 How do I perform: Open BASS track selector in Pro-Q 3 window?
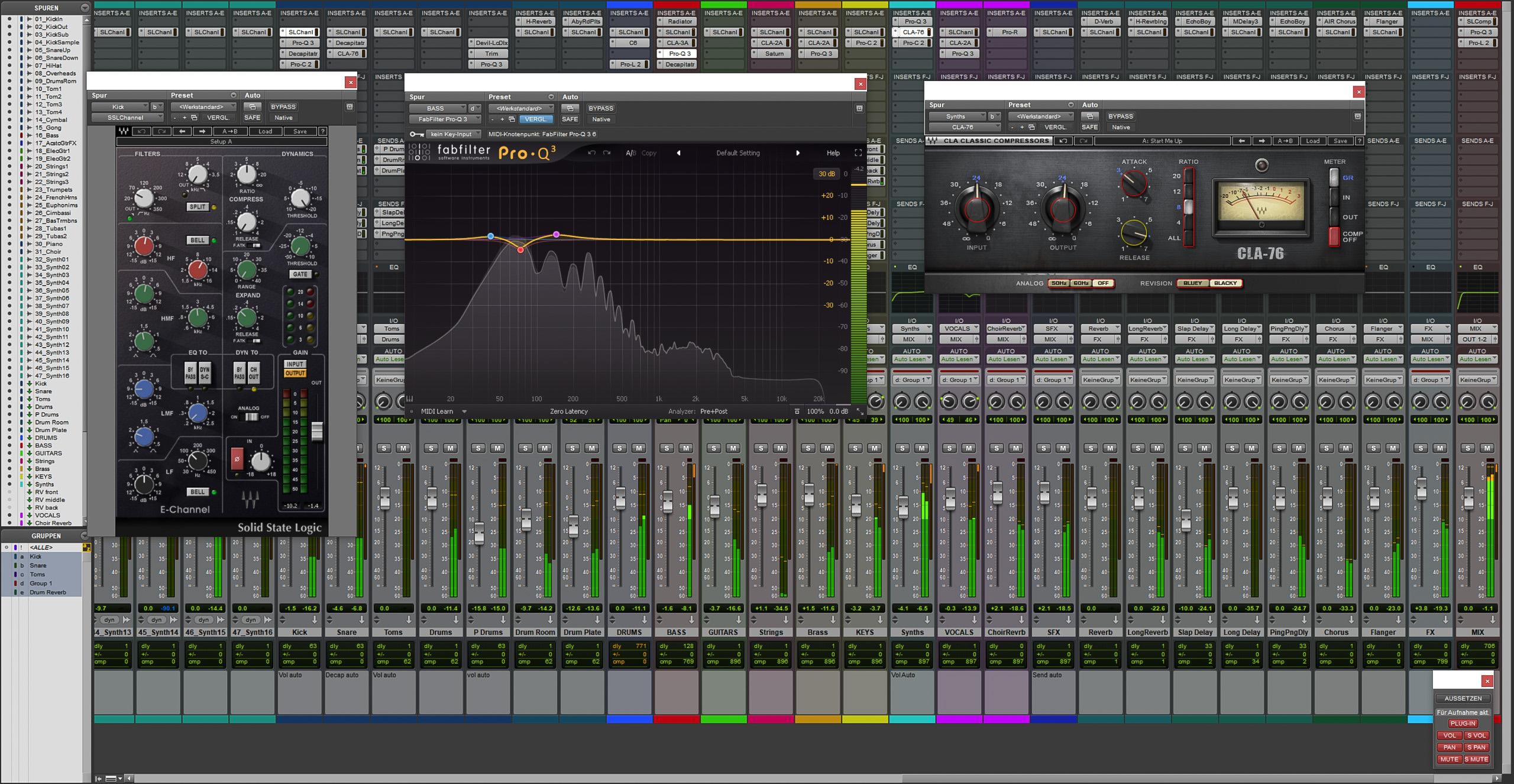[438, 108]
